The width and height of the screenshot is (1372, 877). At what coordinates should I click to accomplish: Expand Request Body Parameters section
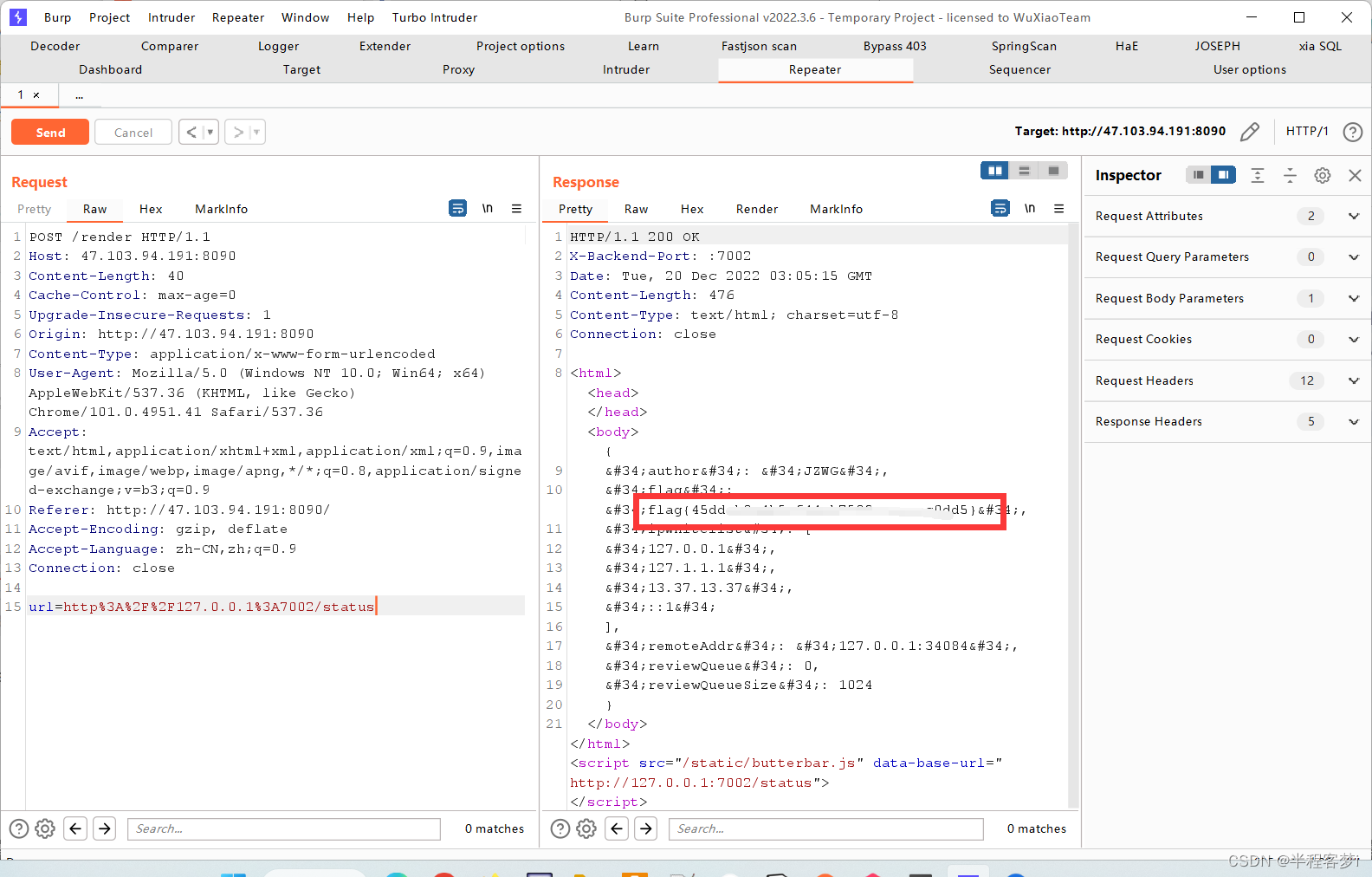pos(1353,298)
